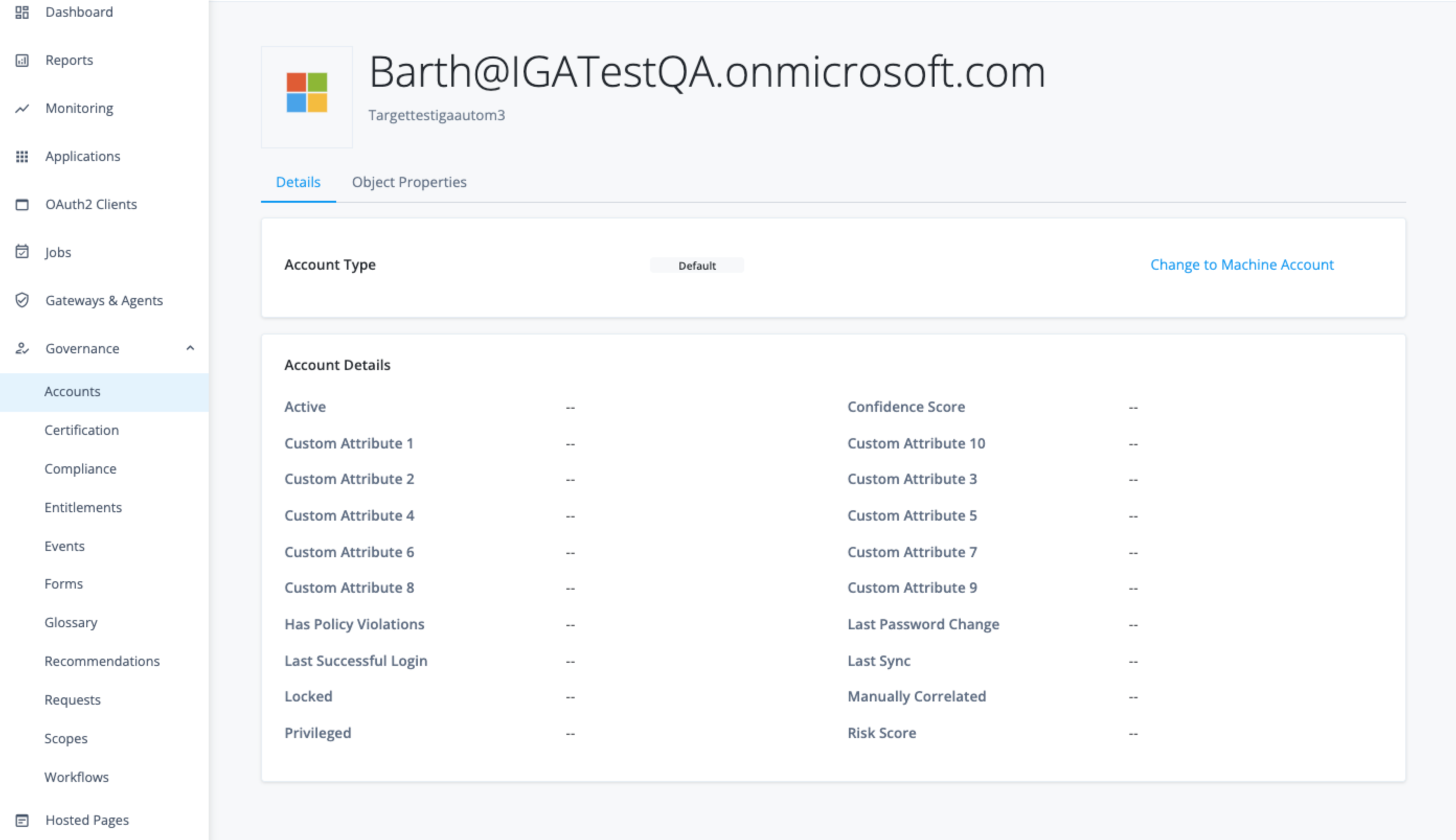Open Recommendations menu item
The image size is (1456, 840).
point(102,661)
